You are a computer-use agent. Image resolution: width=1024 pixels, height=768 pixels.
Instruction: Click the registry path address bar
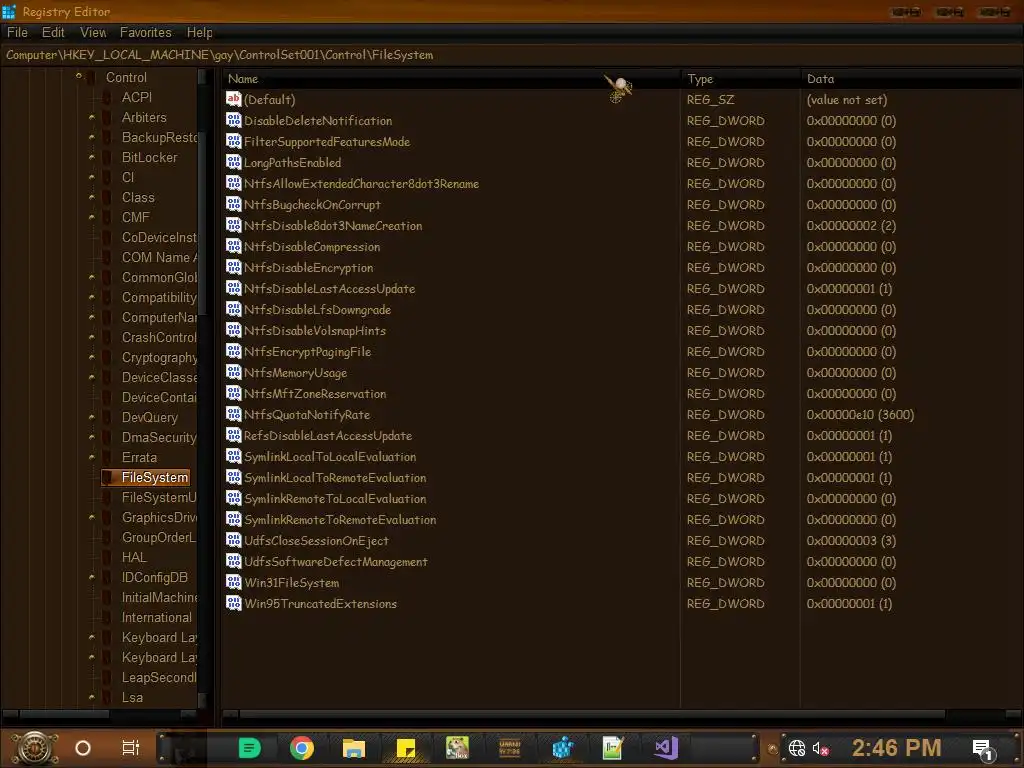[x=512, y=55]
